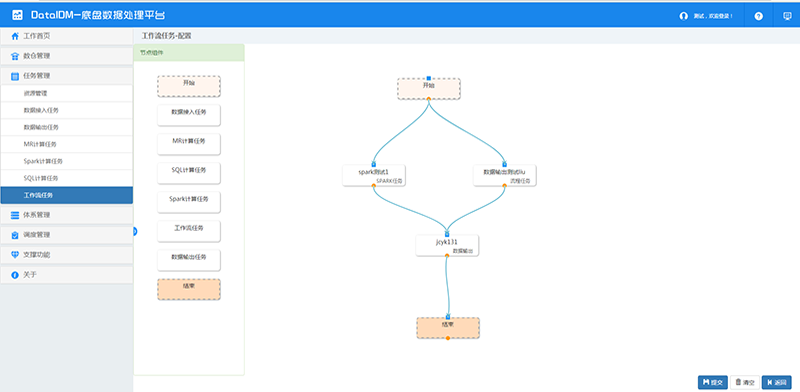
Task: Collapse the sidebar with the blue arrow handle
Action: pyautogui.click(x=135, y=232)
